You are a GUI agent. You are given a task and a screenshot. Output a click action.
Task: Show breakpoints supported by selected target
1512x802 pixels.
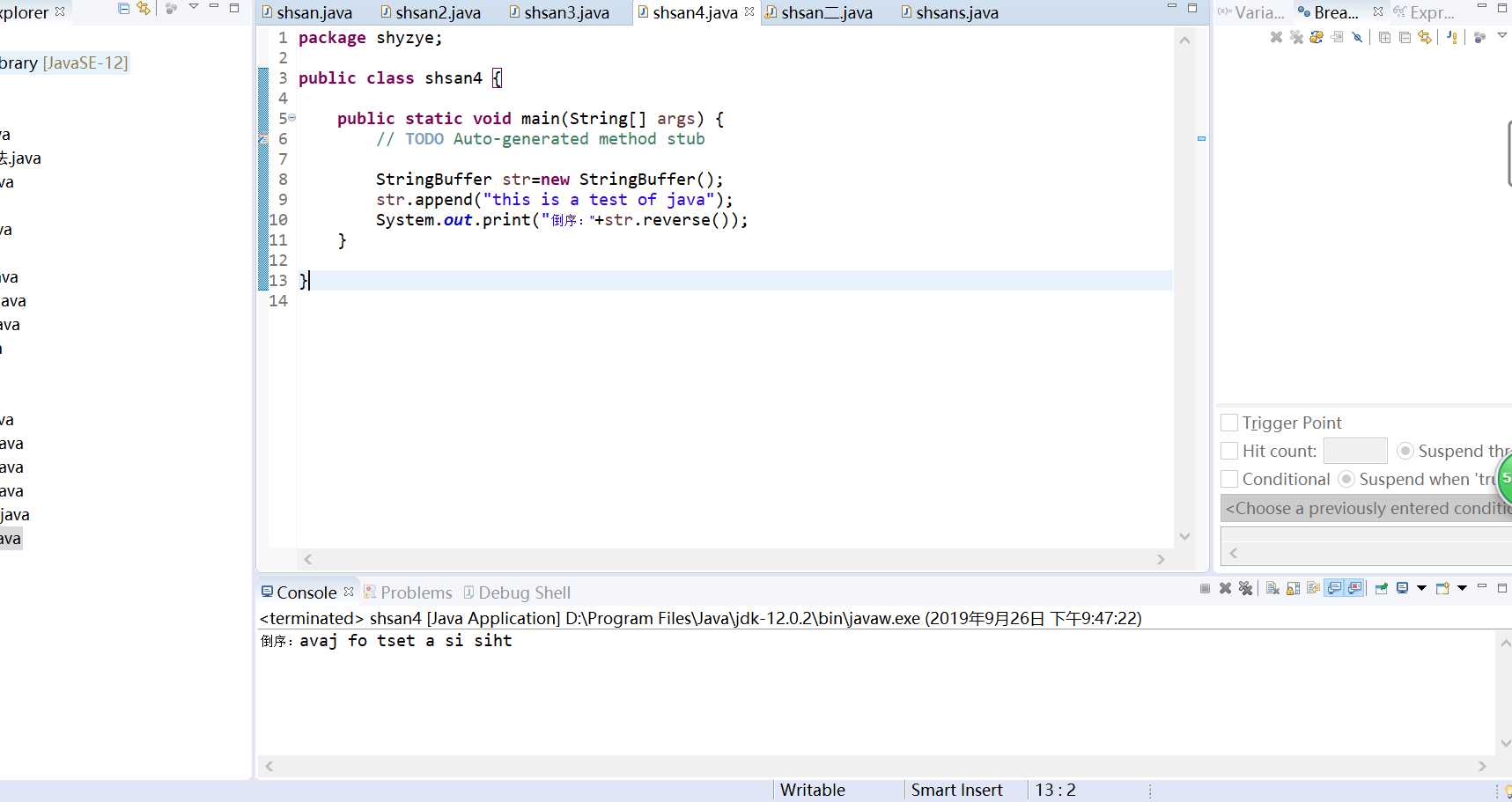point(1317,37)
